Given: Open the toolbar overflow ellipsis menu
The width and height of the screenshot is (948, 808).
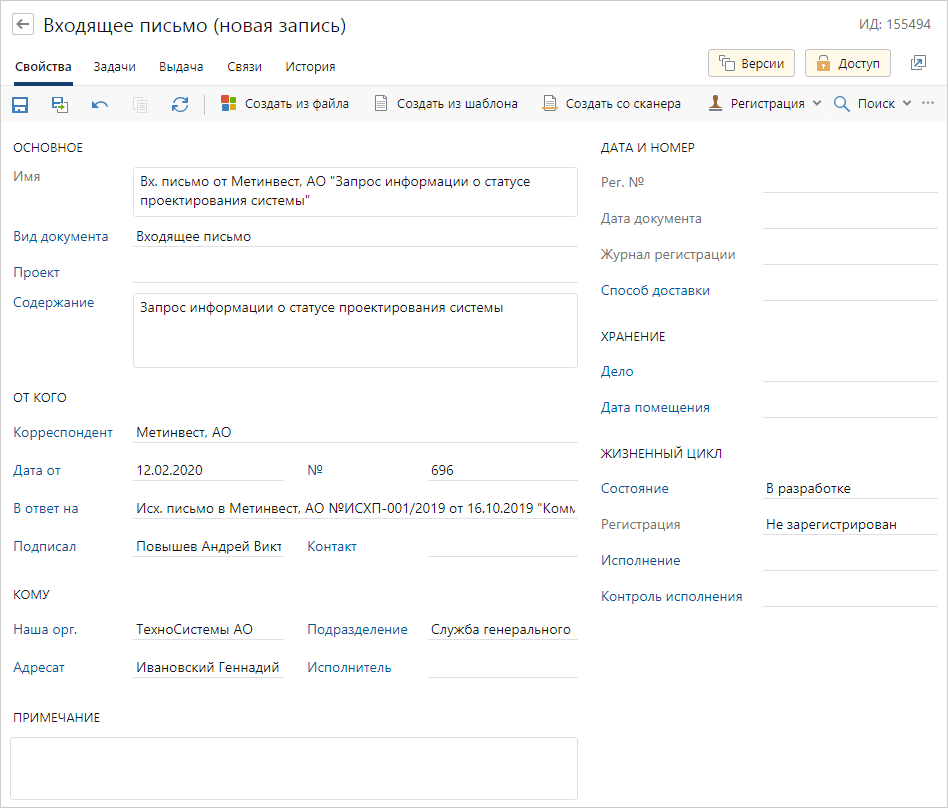Looking at the screenshot, I should coord(928,103).
